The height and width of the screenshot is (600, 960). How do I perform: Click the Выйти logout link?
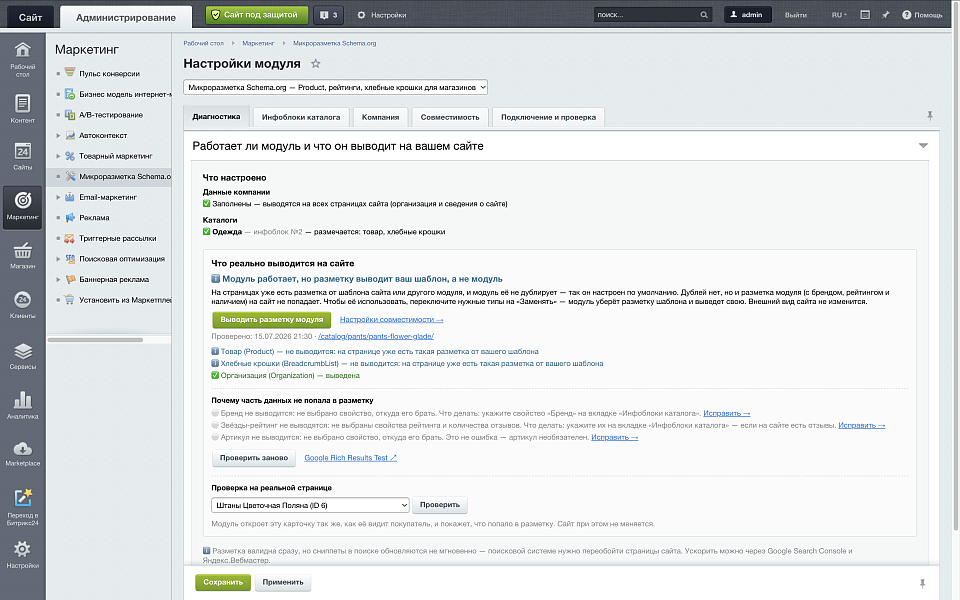tap(795, 15)
